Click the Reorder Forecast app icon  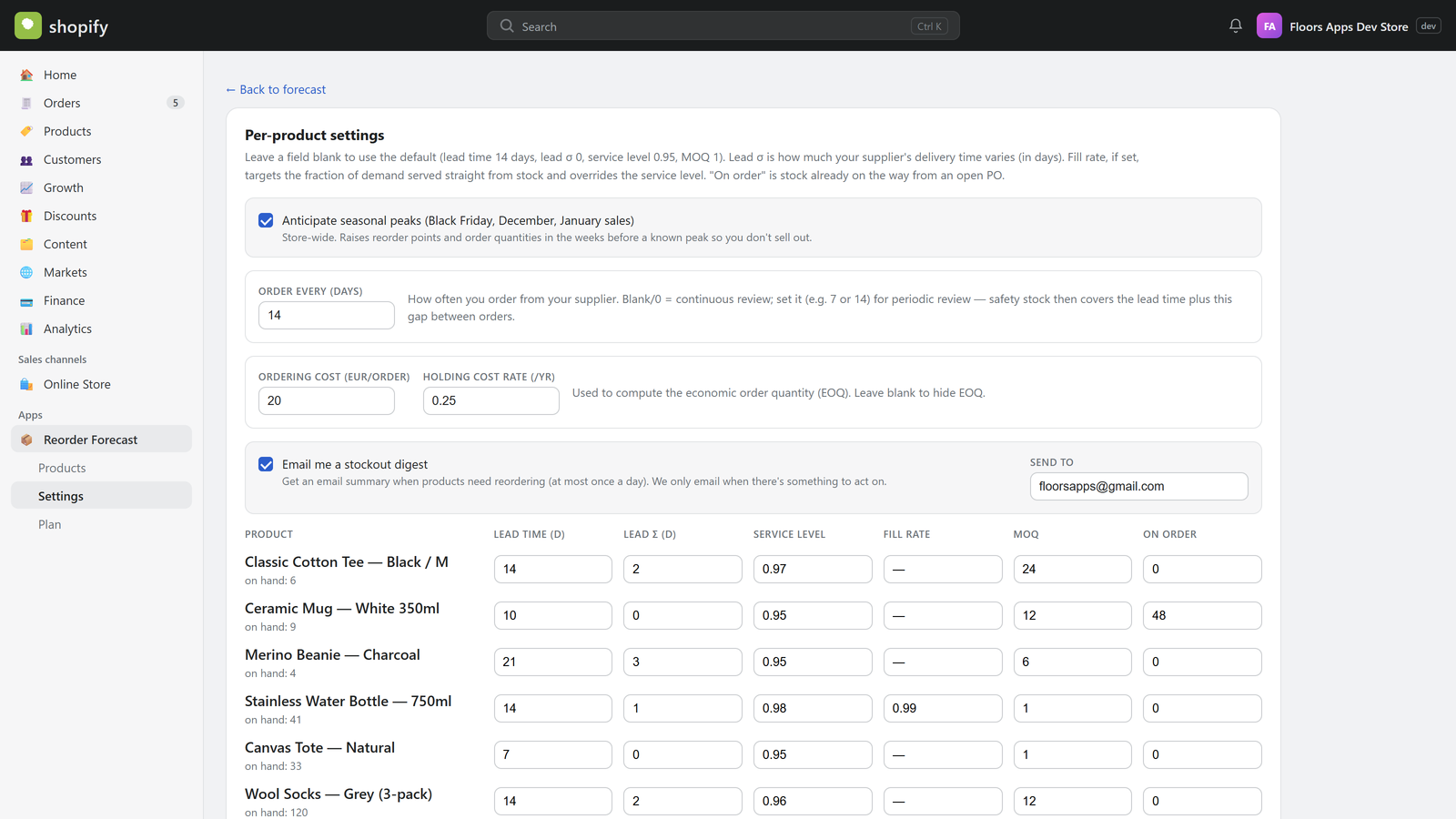[26, 440]
